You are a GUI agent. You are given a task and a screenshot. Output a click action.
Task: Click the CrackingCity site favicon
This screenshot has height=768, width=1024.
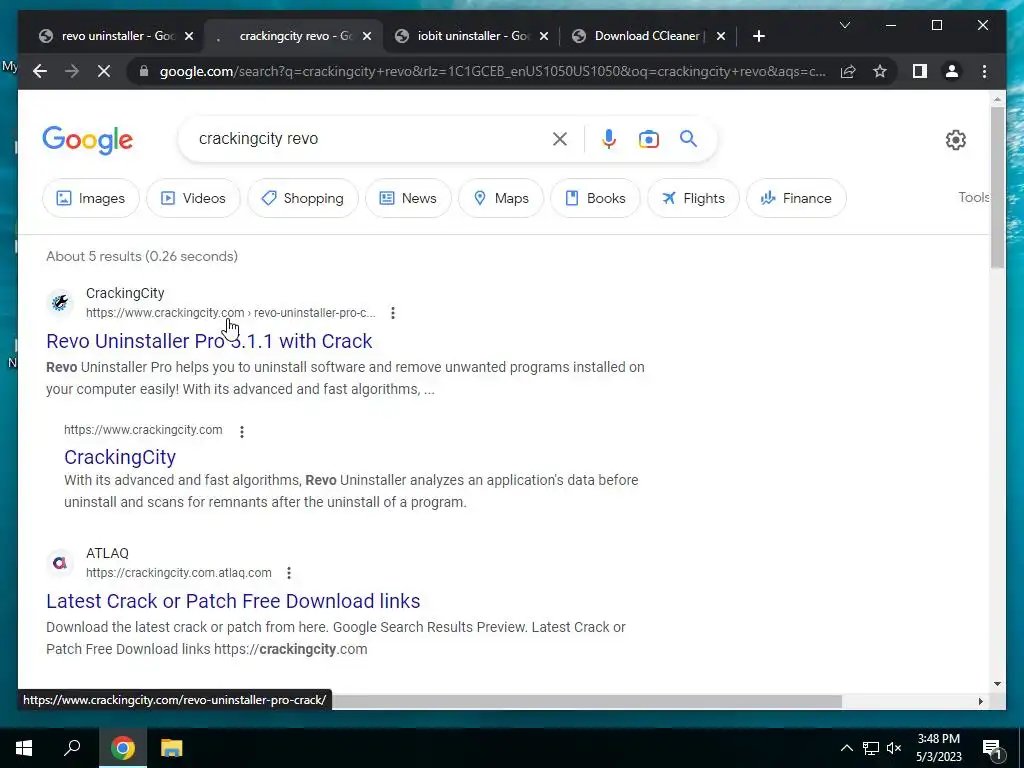[60, 302]
